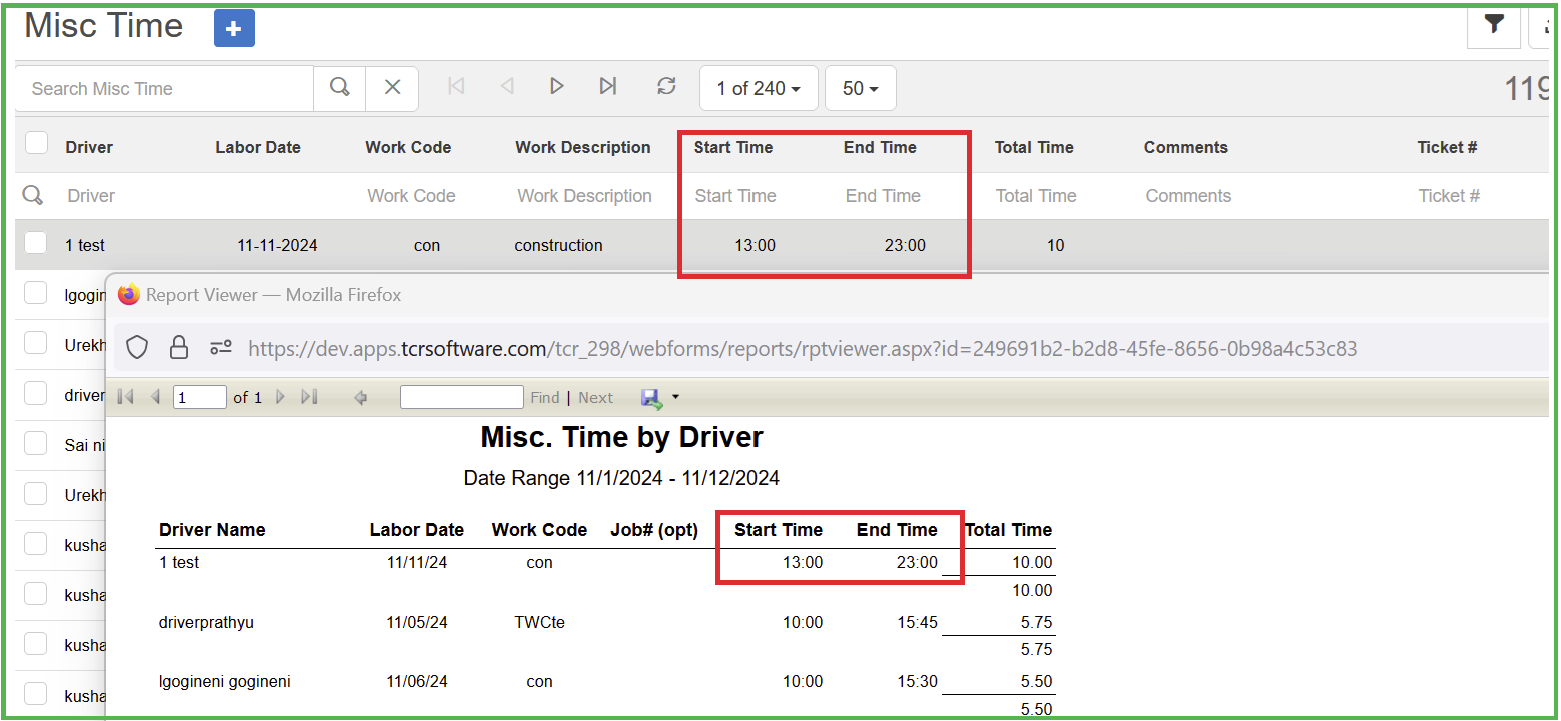Select the Firefox address bar URL
Viewport: 1561px width, 721px height.
coord(803,348)
